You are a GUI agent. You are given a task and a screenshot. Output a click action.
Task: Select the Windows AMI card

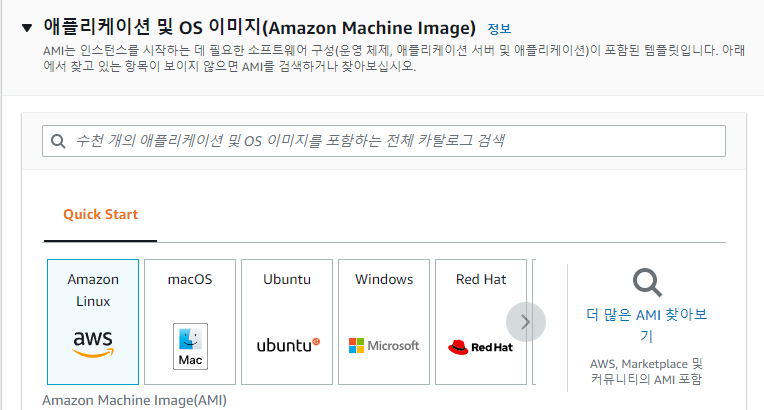pos(384,322)
